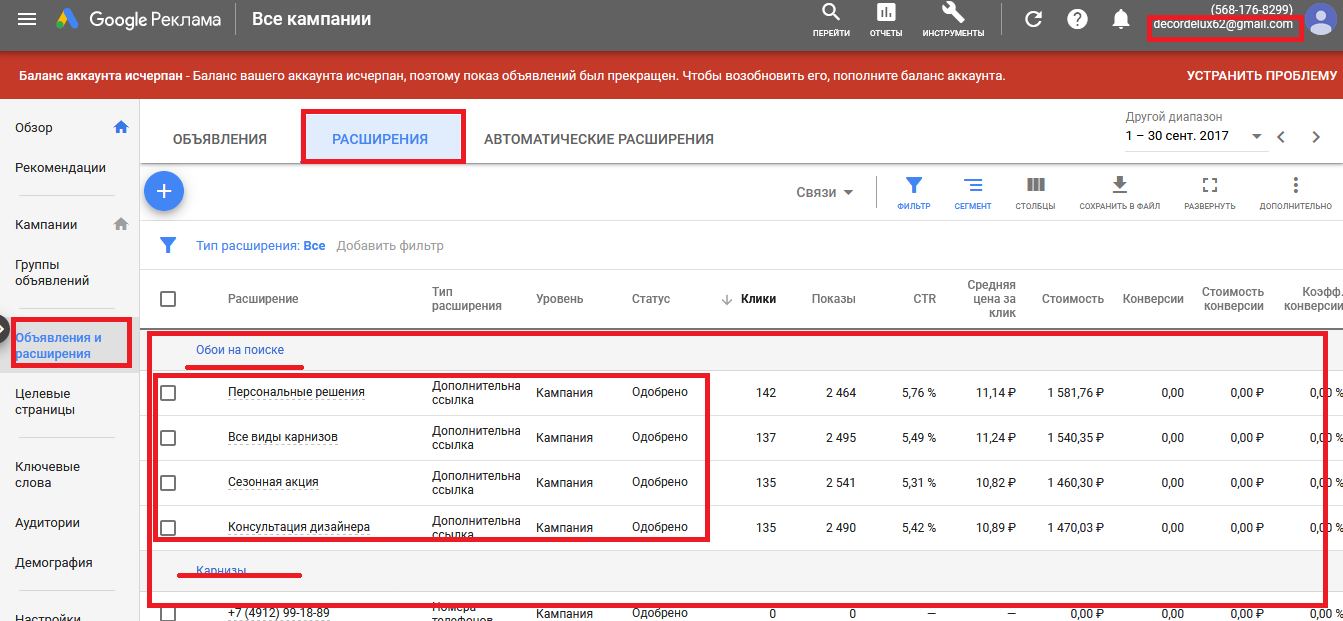
Task: Click the '2 541' impressions cell
Action: point(841,482)
